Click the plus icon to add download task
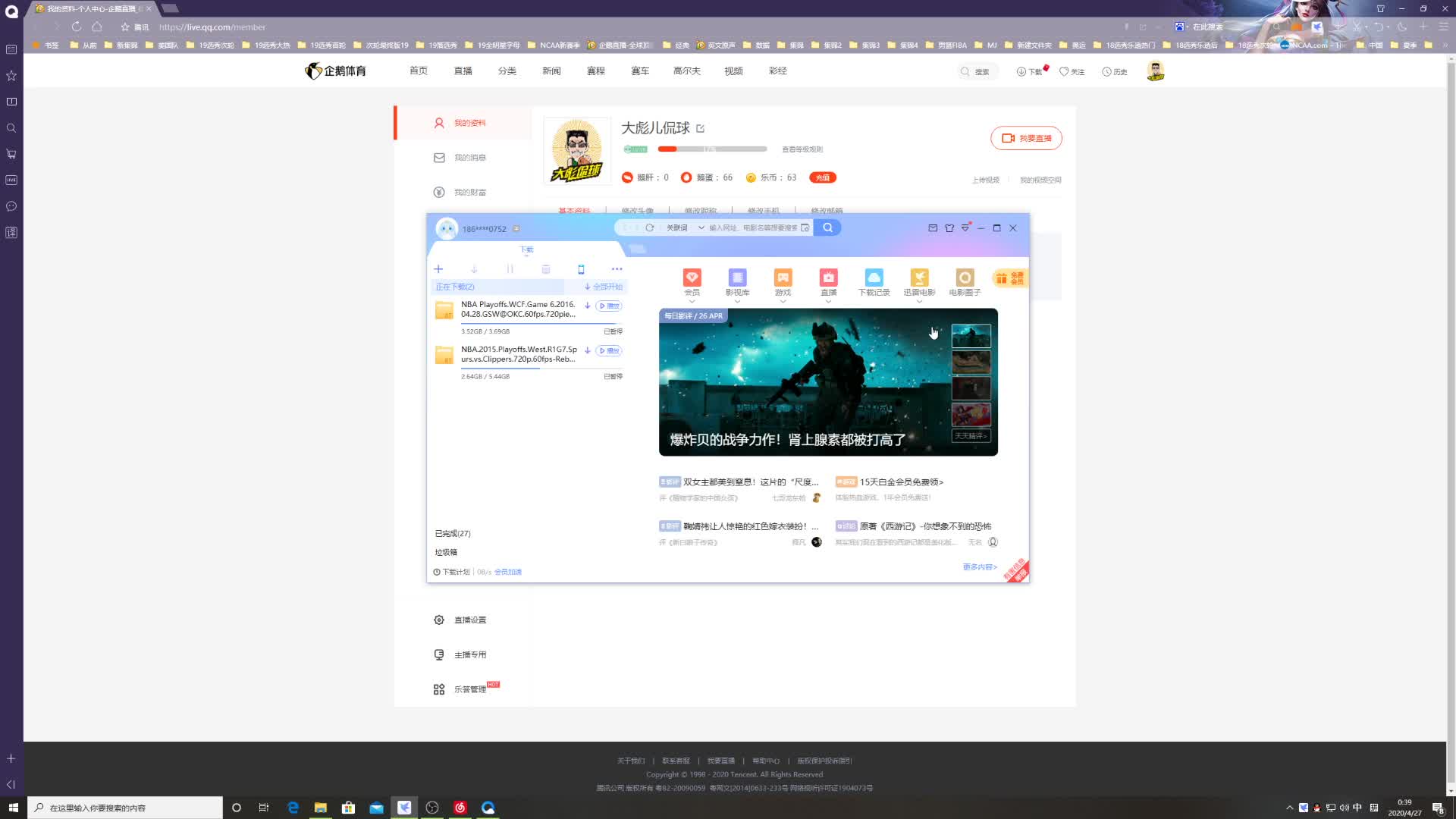 coord(438,269)
